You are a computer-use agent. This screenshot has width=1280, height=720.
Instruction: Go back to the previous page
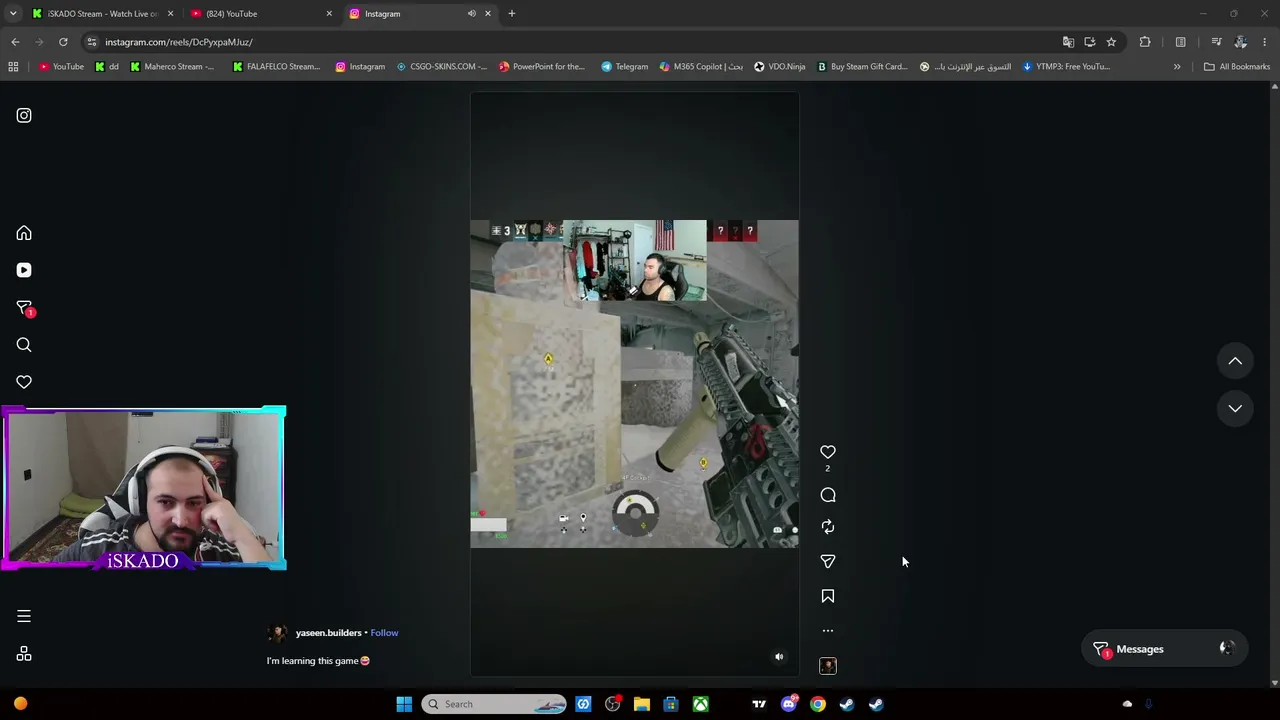point(15,42)
